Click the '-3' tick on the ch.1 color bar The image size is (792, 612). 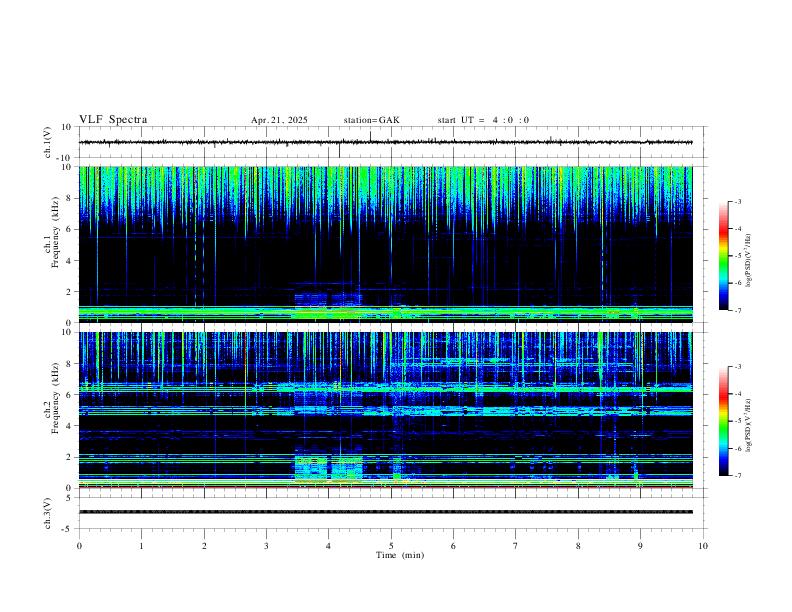(737, 201)
